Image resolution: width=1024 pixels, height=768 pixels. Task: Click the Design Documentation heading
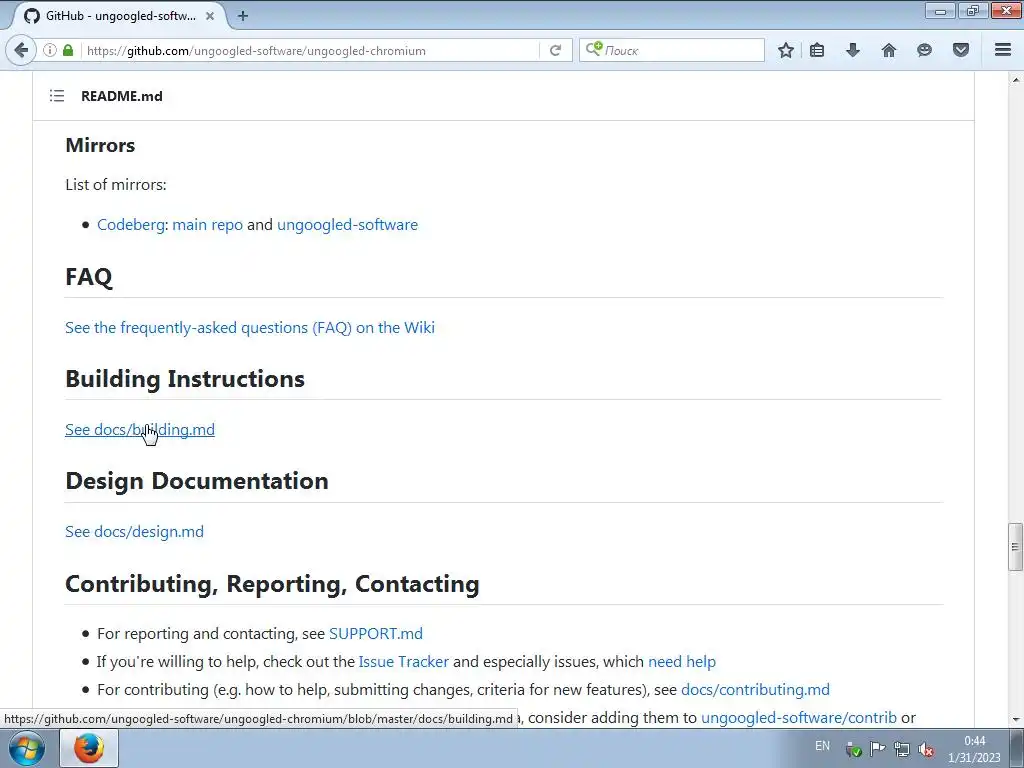click(197, 481)
